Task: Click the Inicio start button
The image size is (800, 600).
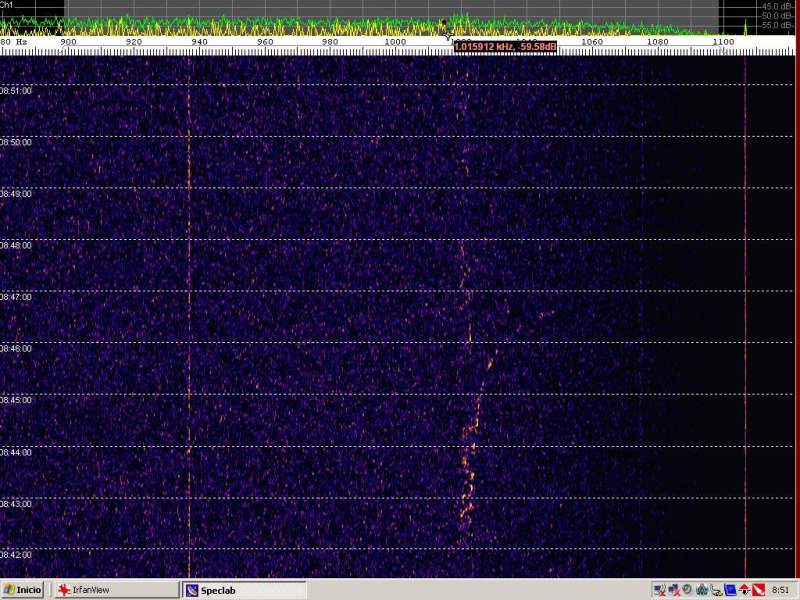Action: tap(23, 590)
